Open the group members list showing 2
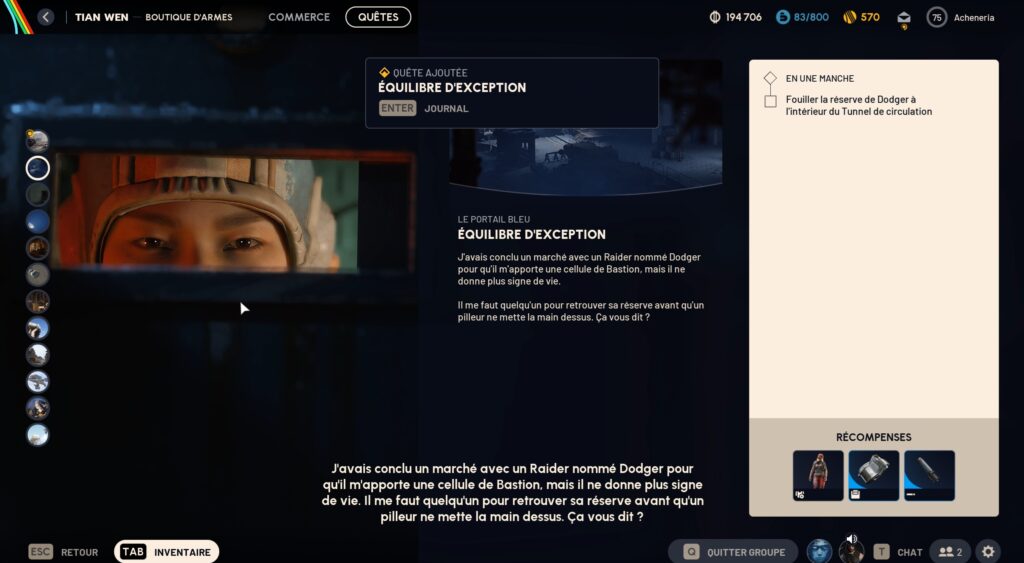 (950, 551)
